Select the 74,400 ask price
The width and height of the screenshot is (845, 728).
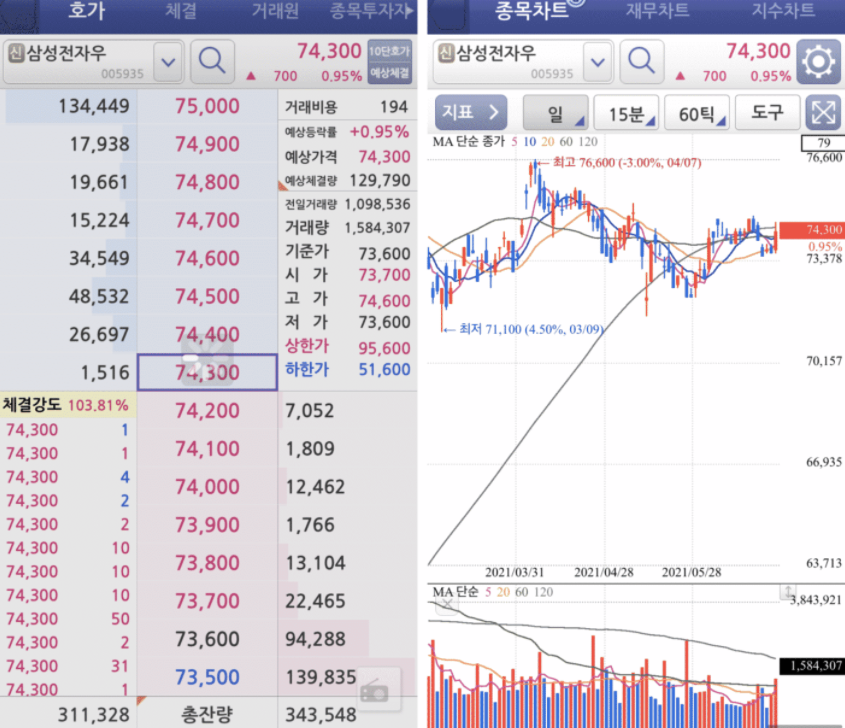point(207,335)
